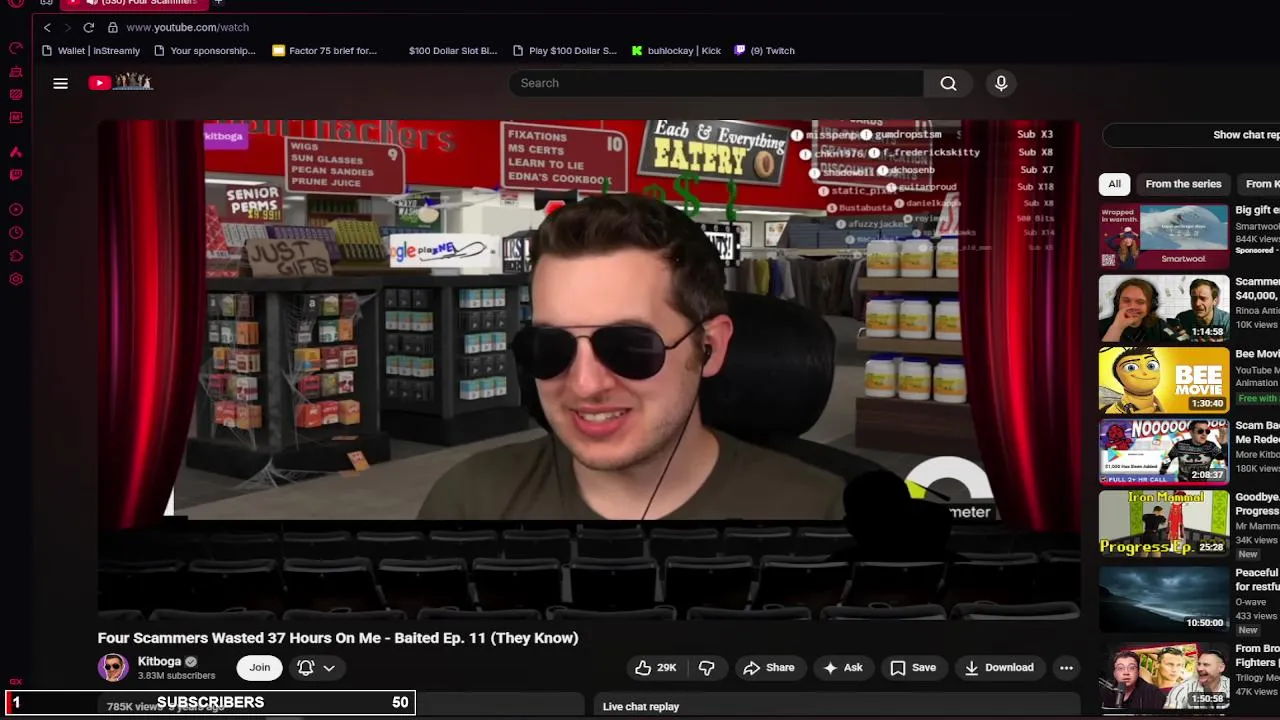Open Kitboga channel name link

(159, 661)
